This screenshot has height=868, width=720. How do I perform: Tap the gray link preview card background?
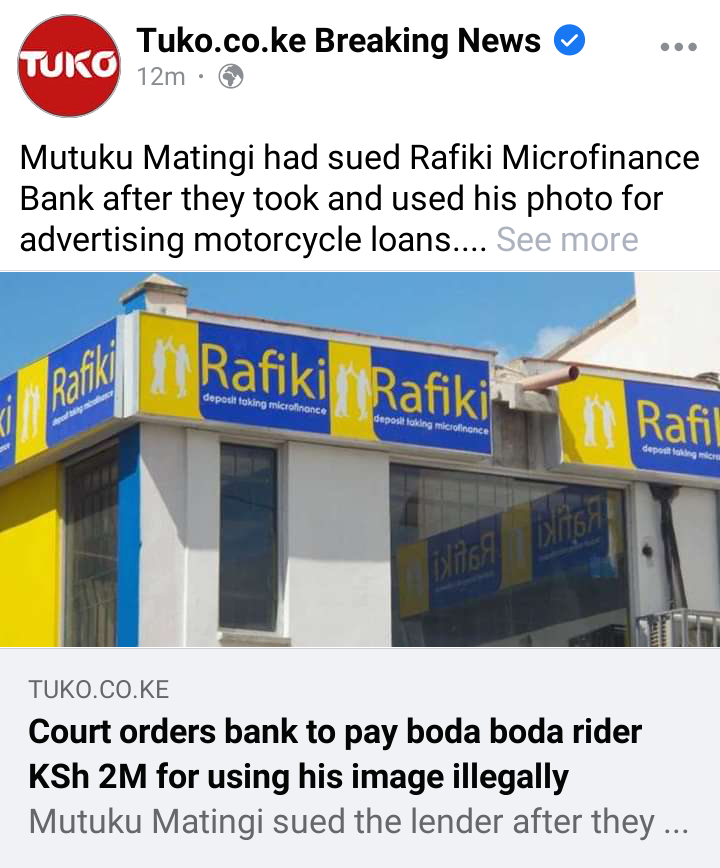[360, 757]
